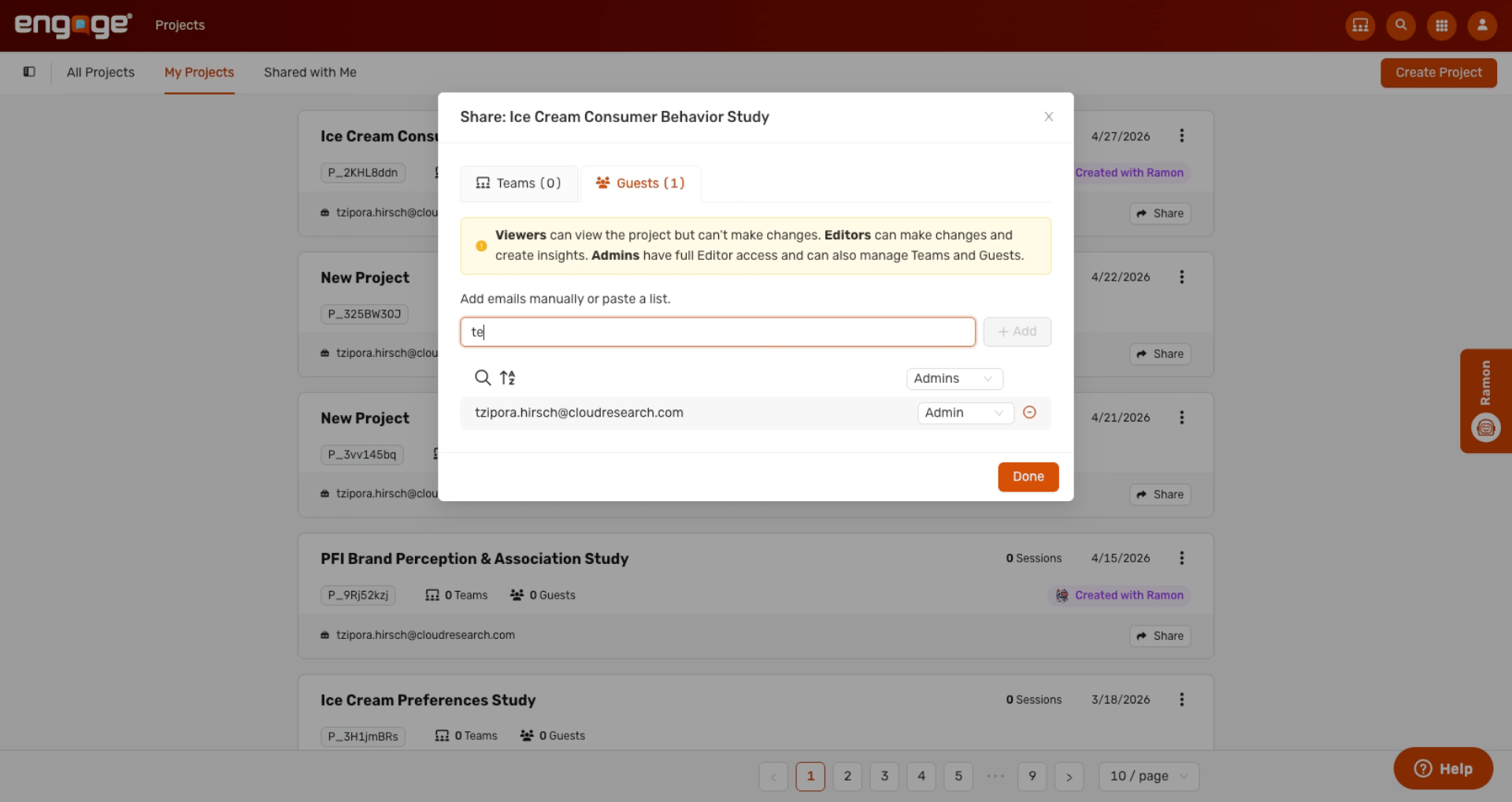This screenshot has width=1512, height=802.
Task: Share the 4/21/2026 New Project
Action: [x=1160, y=495]
